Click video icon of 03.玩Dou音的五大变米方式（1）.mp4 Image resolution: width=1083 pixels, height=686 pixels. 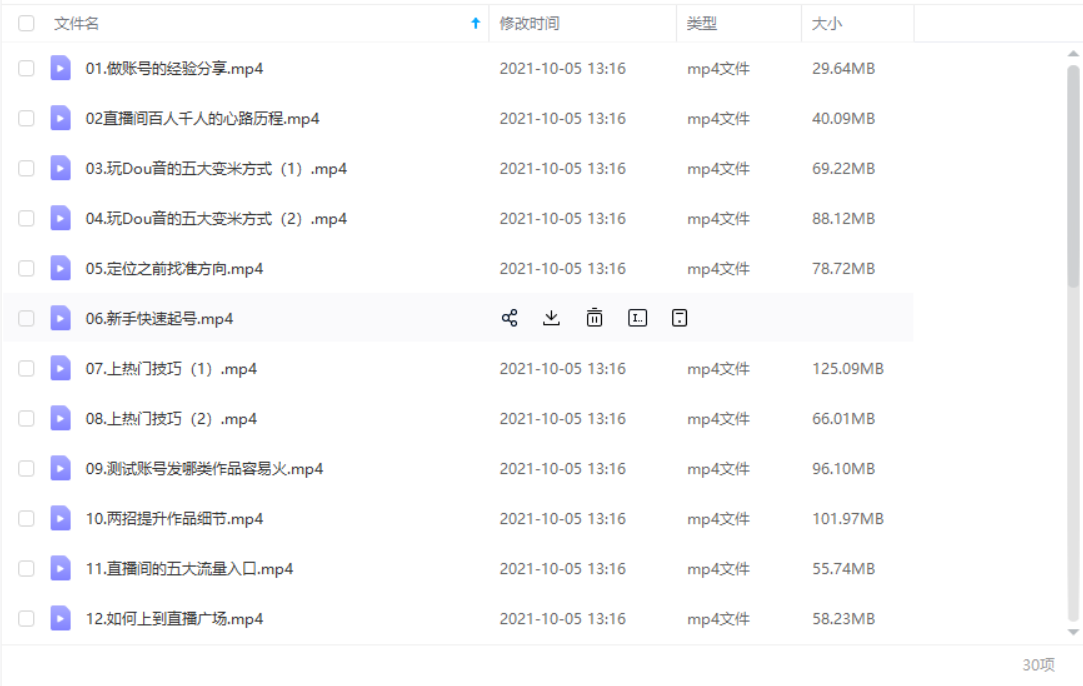(61, 169)
